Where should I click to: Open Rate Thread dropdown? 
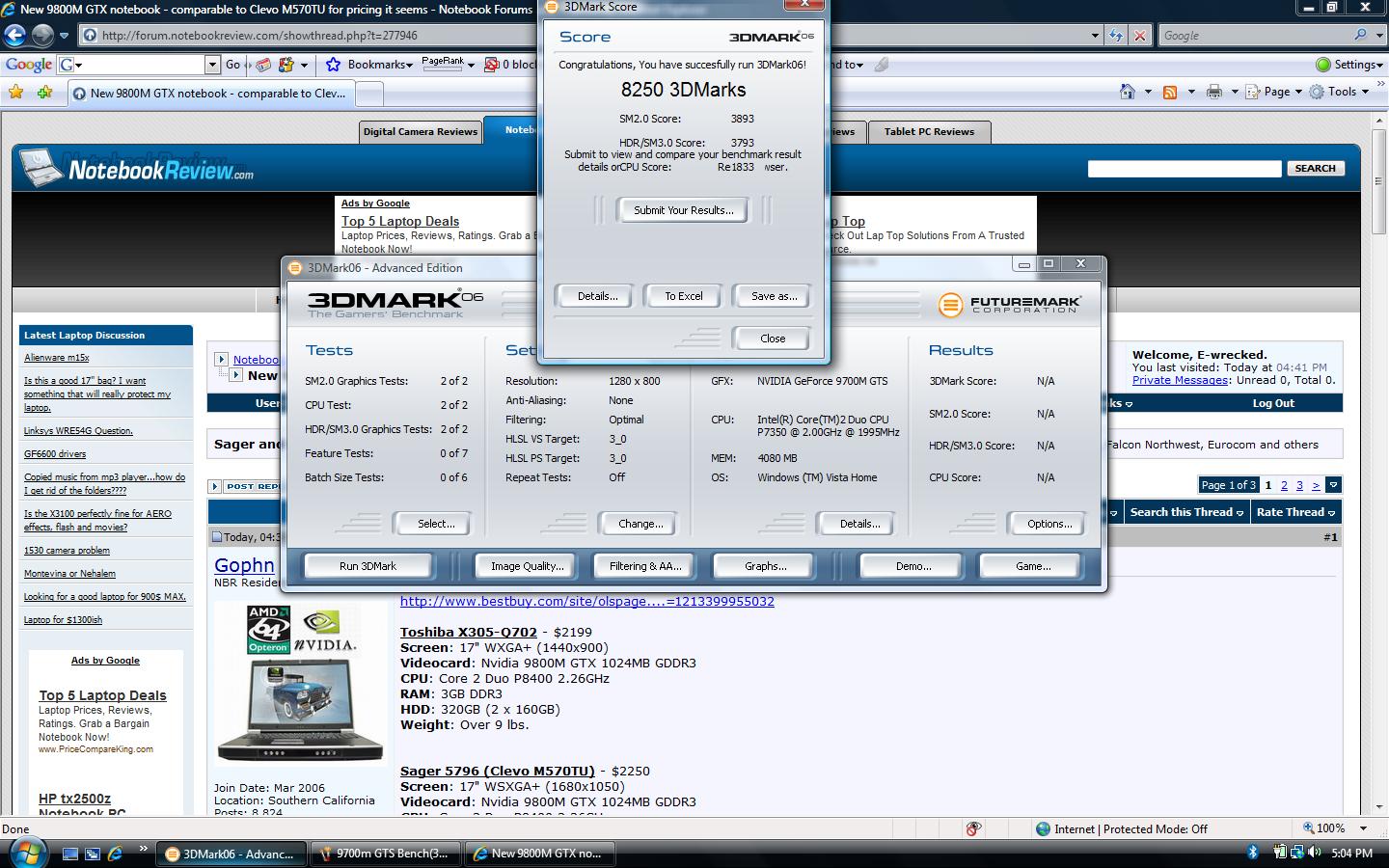[x=1295, y=512]
